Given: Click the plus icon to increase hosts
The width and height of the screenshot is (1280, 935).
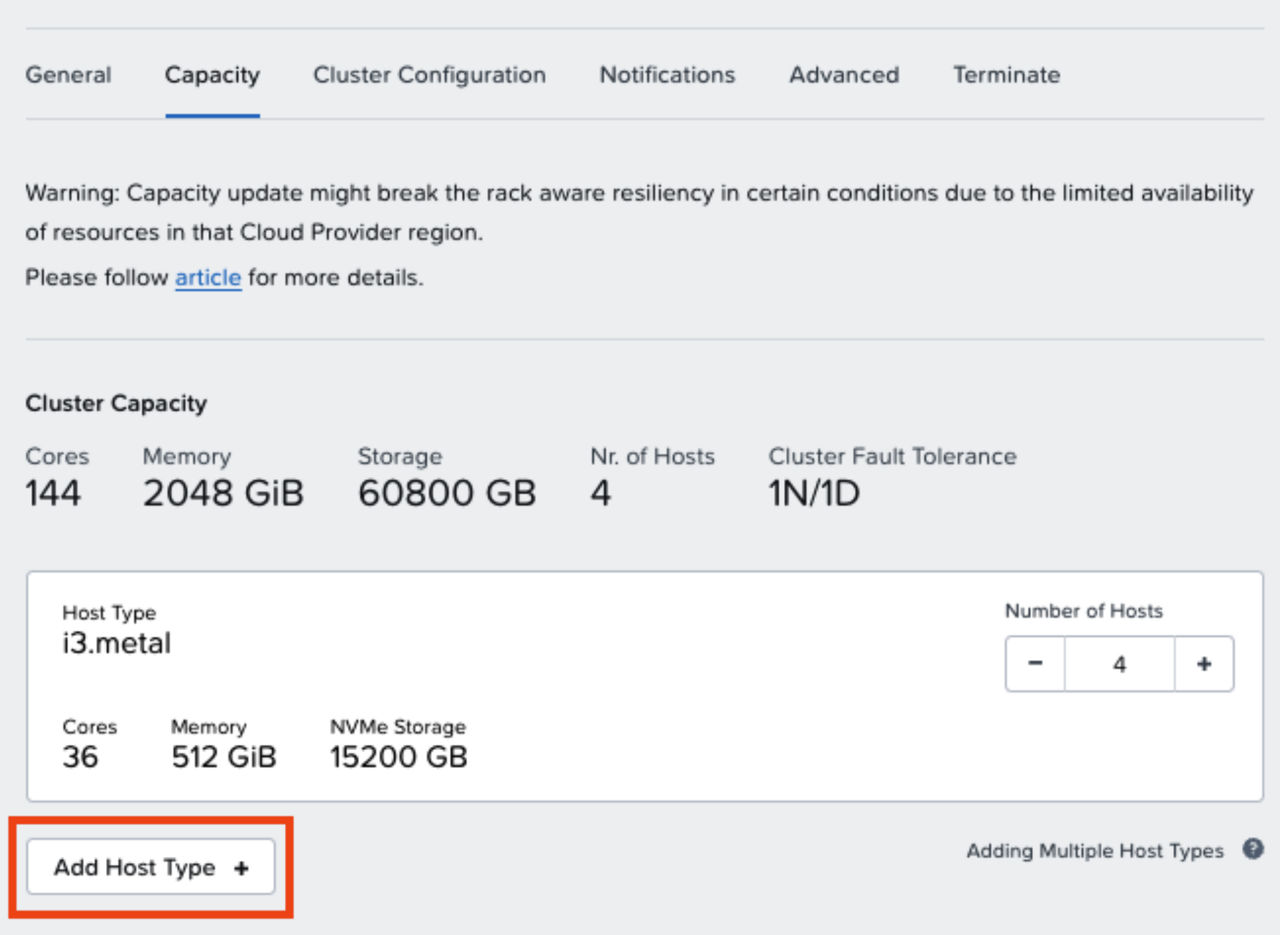Looking at the screenshot, I should (1204, 663).
